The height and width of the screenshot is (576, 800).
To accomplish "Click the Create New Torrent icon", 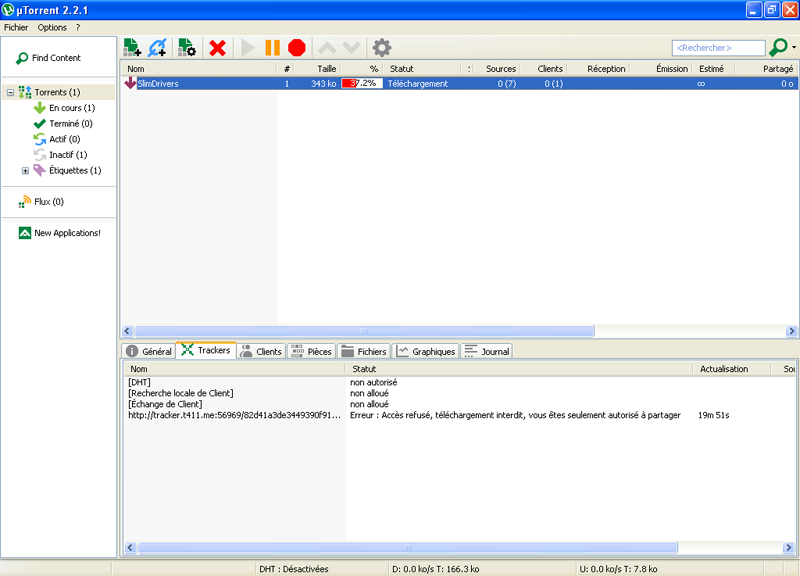I will pos(186,47).
